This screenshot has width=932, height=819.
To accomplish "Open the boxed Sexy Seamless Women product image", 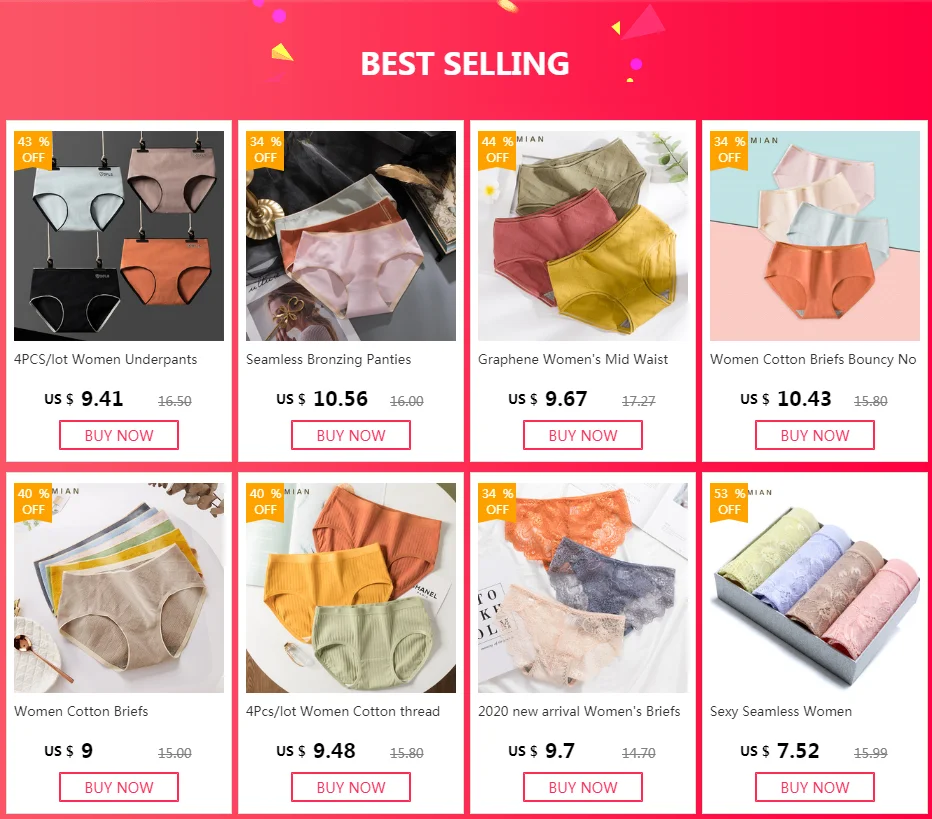I will click(815, 588).
